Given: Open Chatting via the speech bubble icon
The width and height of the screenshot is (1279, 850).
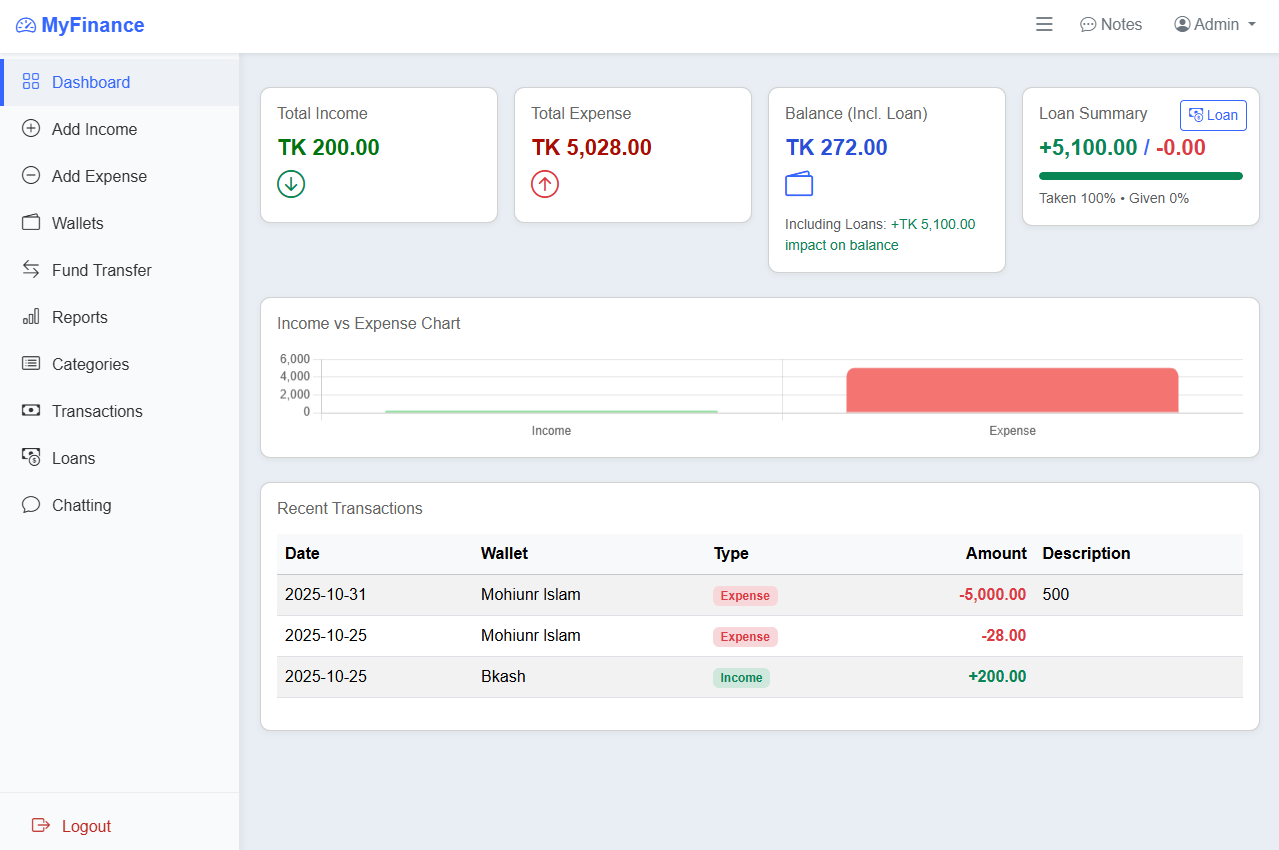Looking at the screenshot, I should coord(31,505).
